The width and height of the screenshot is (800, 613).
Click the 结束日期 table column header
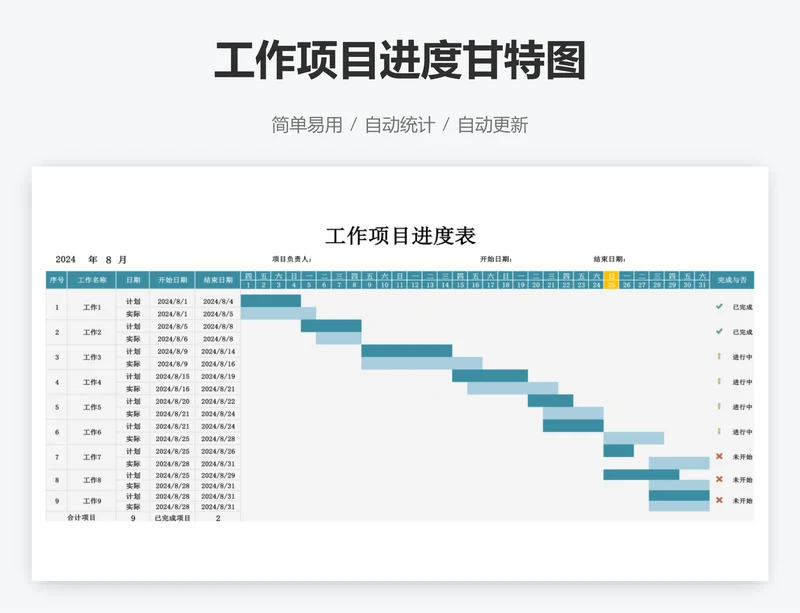click(218, 280)
